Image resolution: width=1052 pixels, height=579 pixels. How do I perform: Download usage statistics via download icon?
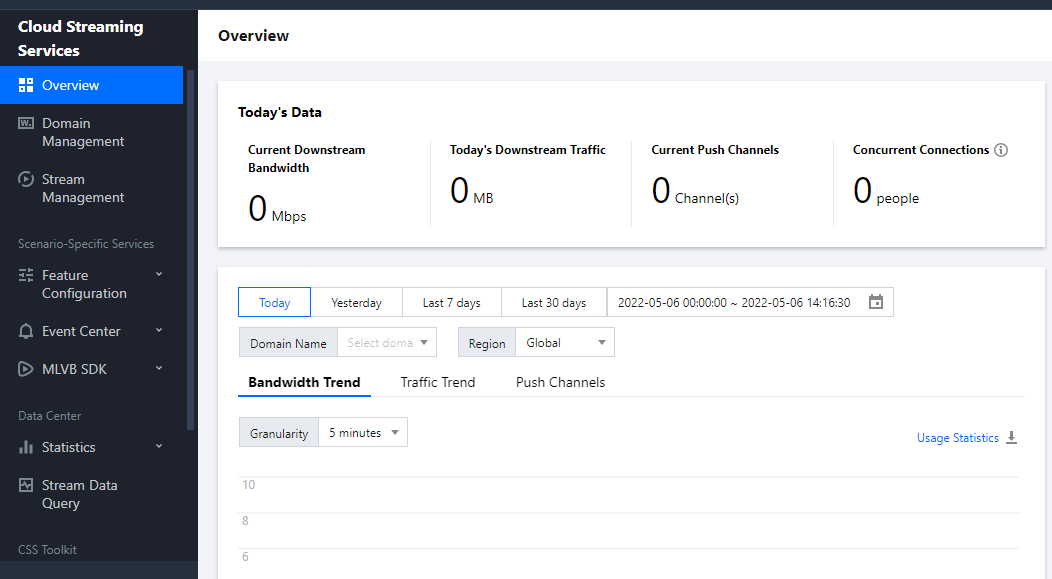click(x=1011, y=438)
